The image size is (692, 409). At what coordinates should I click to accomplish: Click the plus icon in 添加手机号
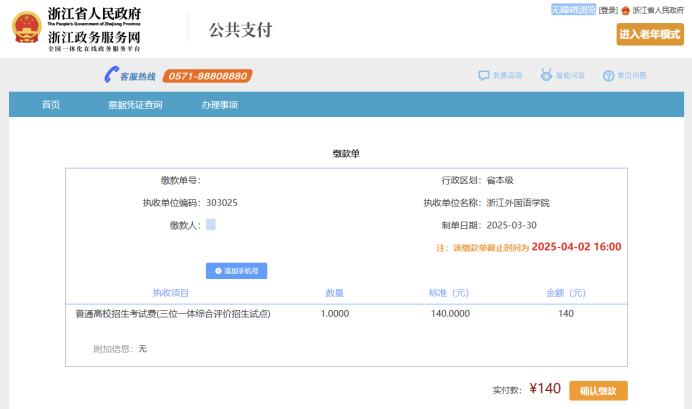coord(218,271)
